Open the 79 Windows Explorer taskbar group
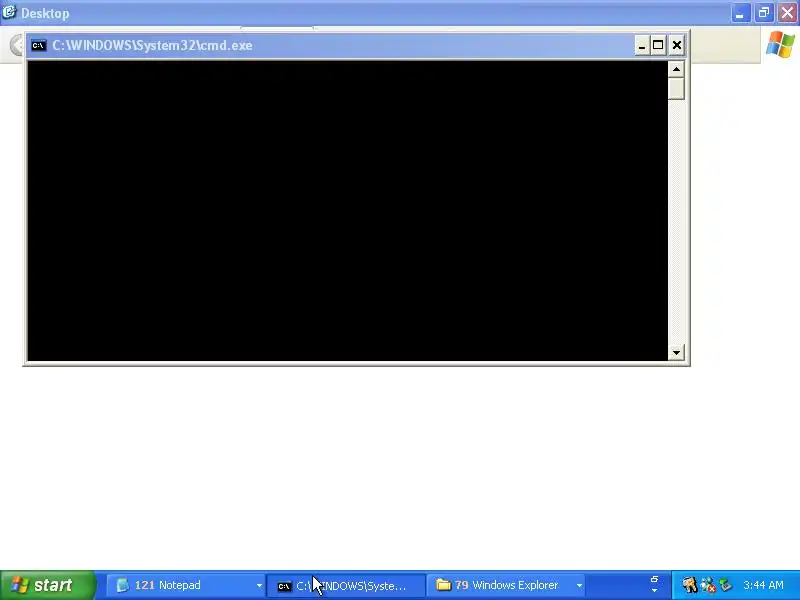 pyautogui.click(x=506, y=585)
